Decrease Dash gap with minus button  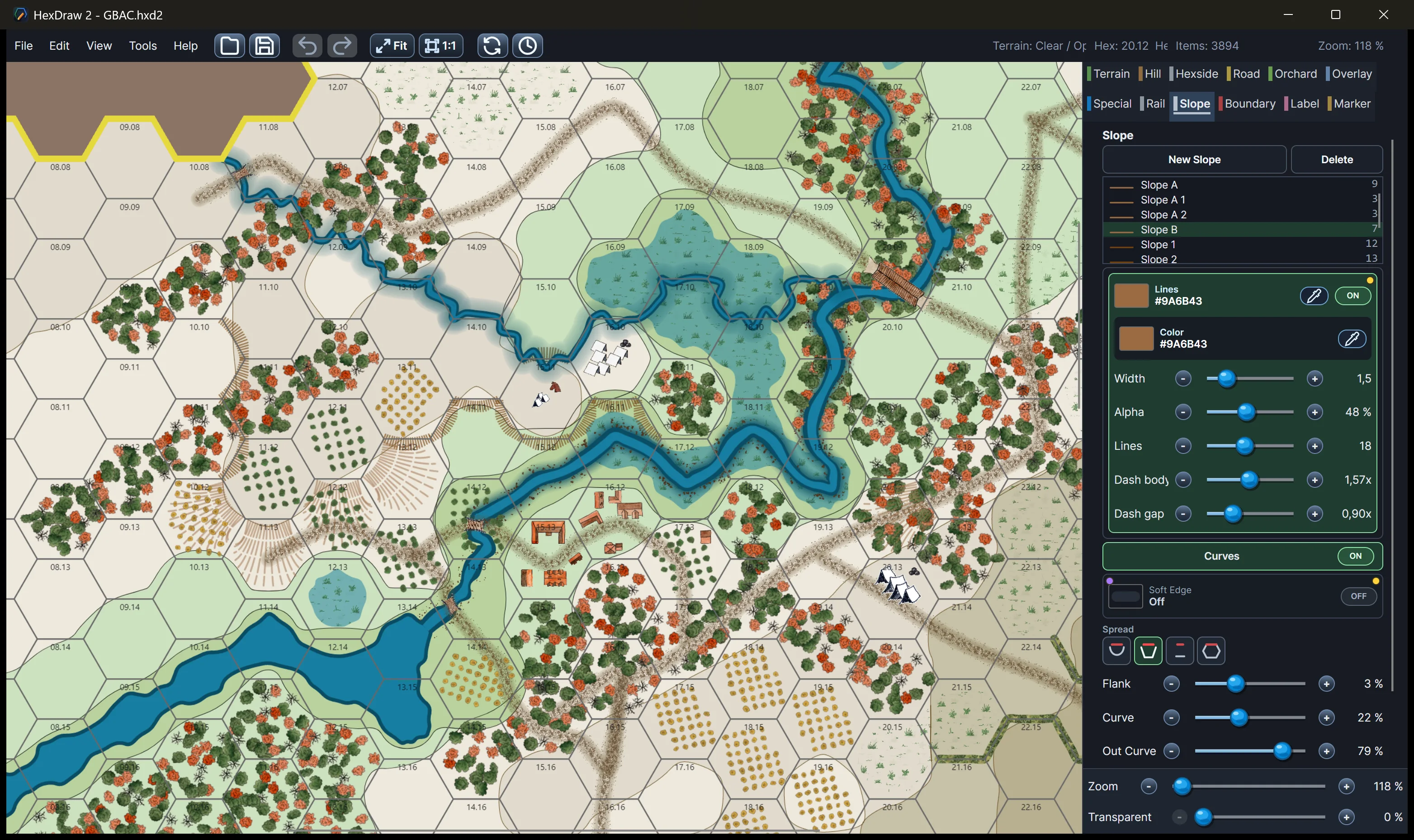[x=1183, y=514]
